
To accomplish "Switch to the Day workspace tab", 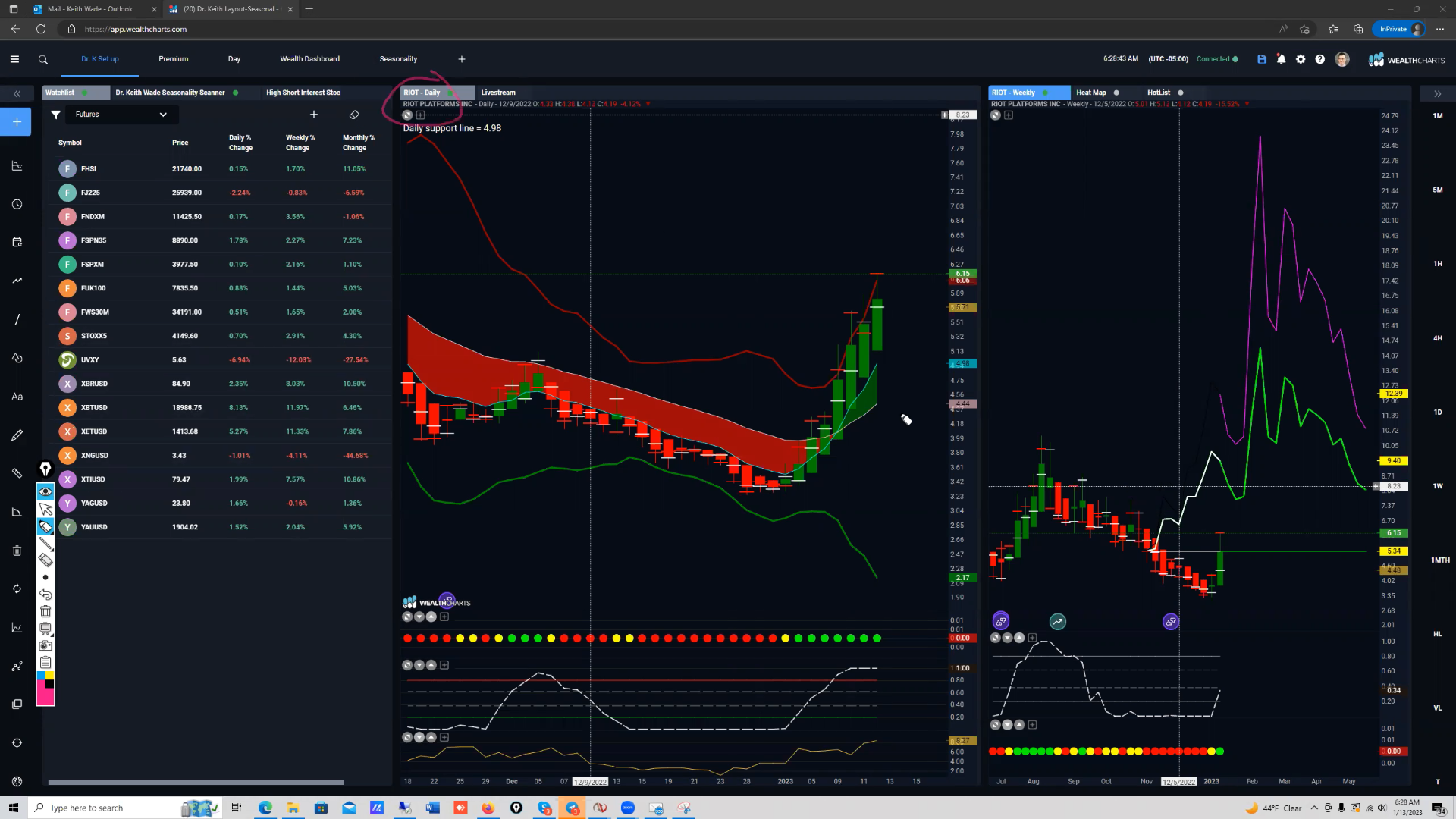I will (234, 59).
